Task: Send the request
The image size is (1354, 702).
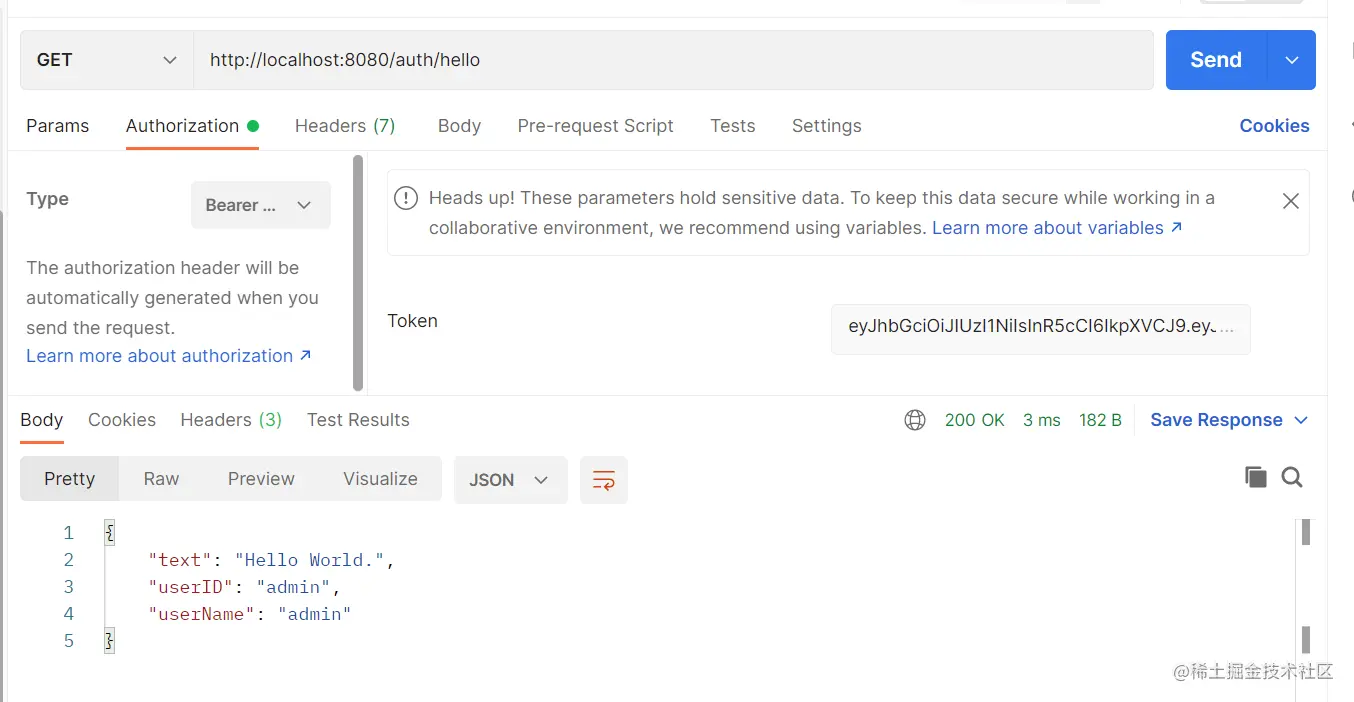Action: click(1216, 60)
